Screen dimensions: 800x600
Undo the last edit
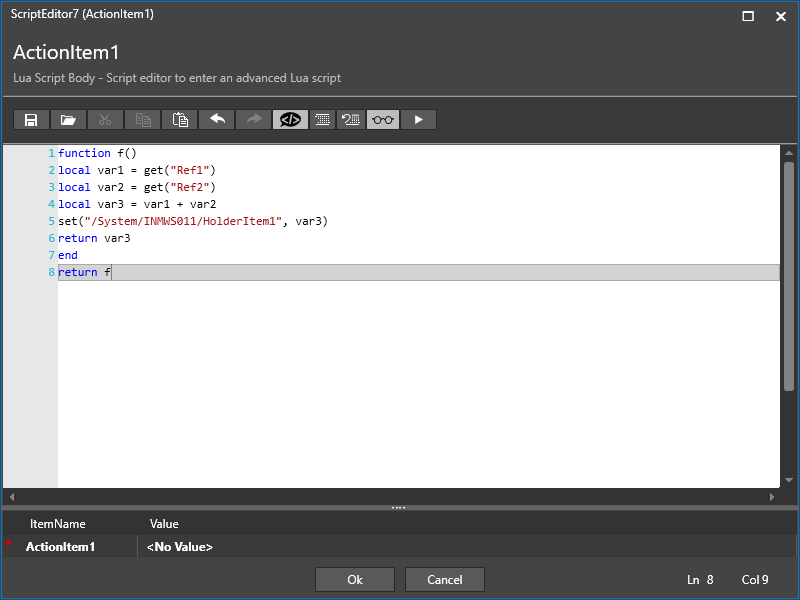[217, 119]
